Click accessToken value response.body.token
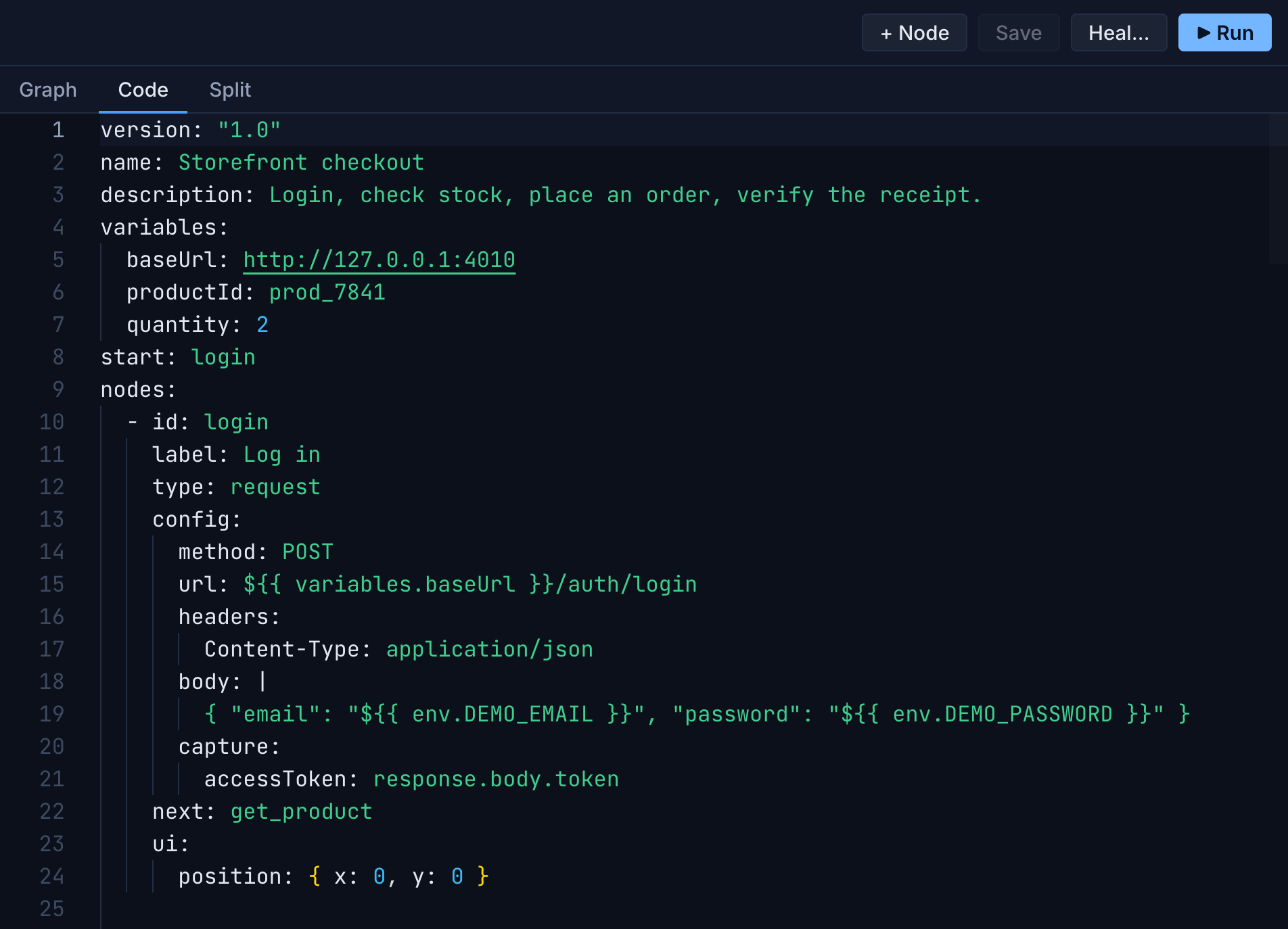1288x929 pixels. point(496,779)
